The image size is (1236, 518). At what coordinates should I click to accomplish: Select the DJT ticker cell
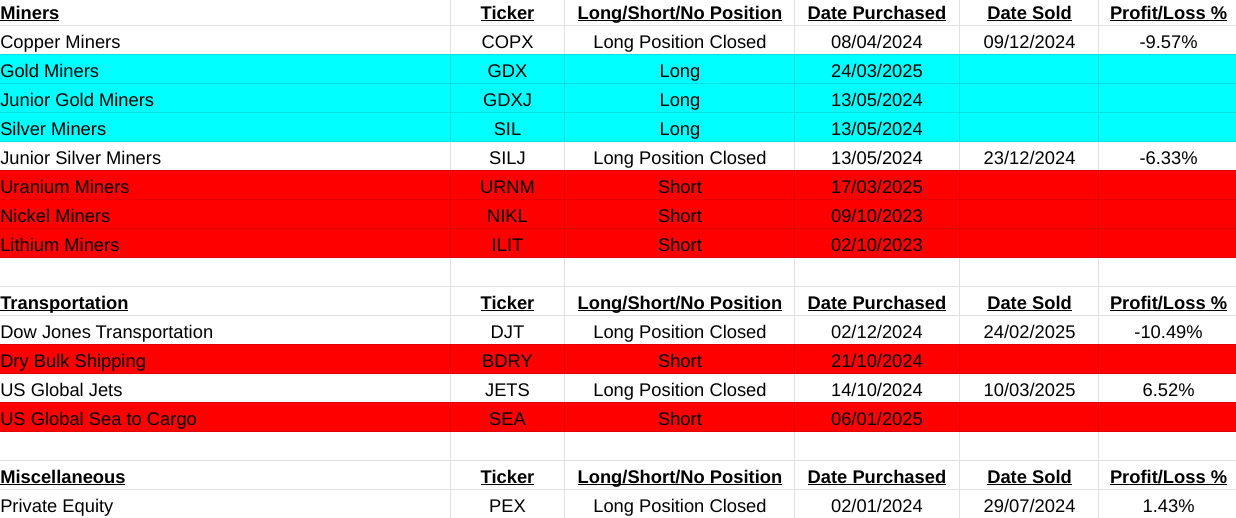pos(507,332)
